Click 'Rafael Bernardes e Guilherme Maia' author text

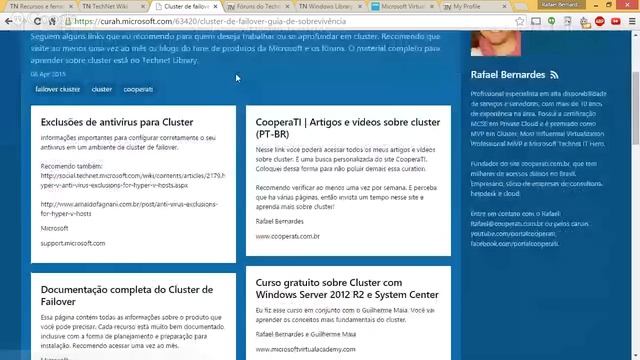tap(306, 334)
